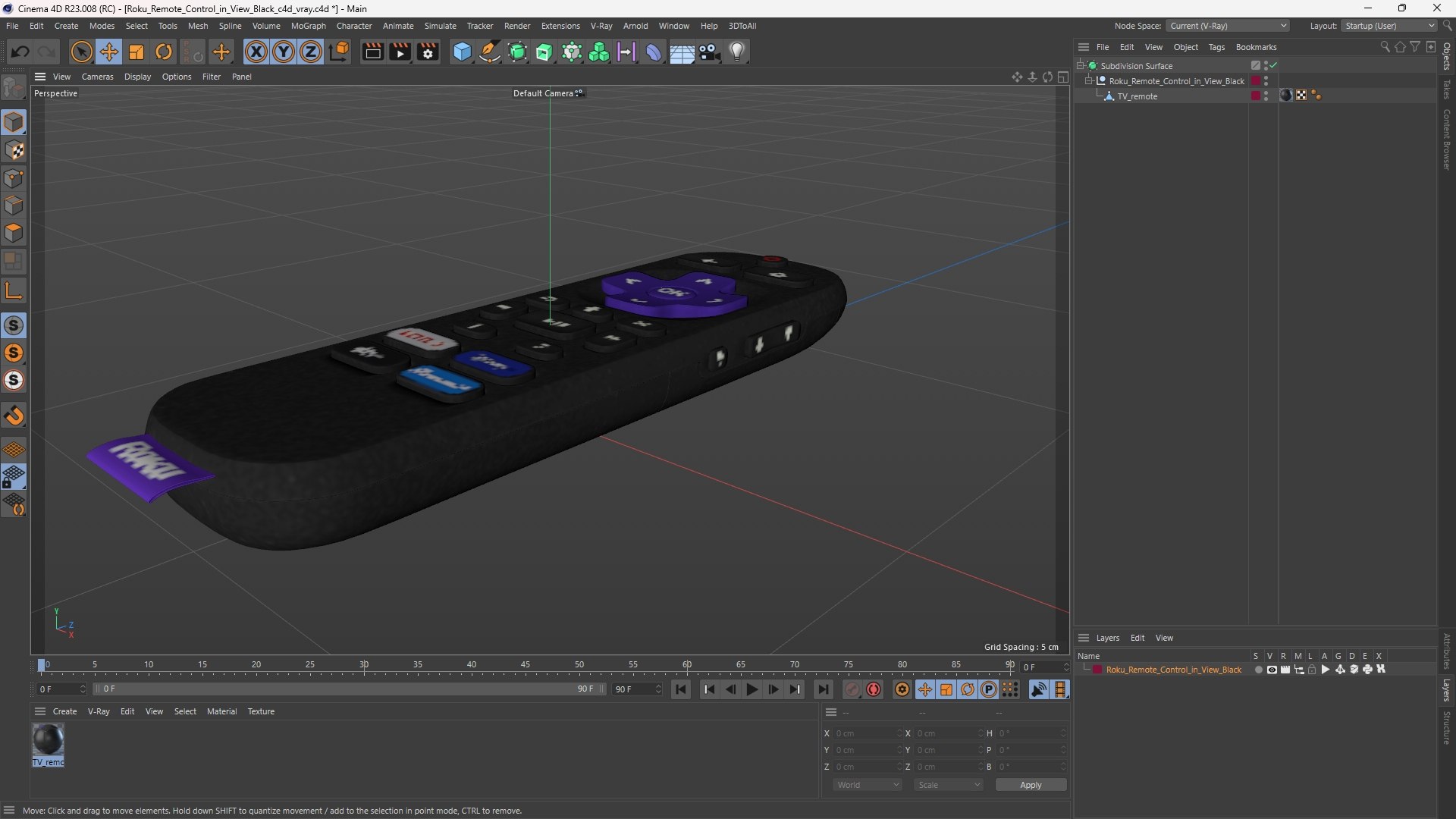Click the Object Manager search icon
The height and width of the screenshot is (819, 1456).
coord(1385,47)
